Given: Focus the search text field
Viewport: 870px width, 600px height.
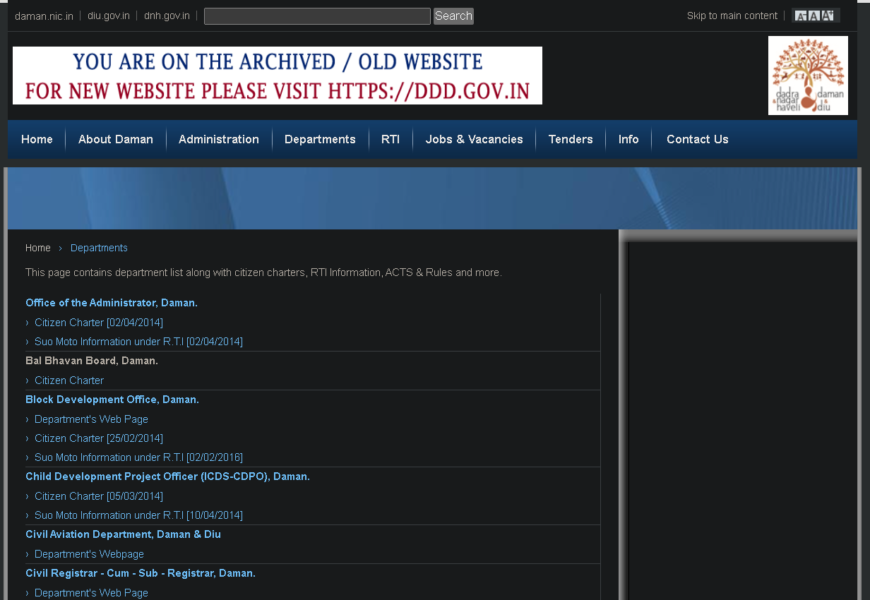Looking at the screenshot, I should coord(317,16).
